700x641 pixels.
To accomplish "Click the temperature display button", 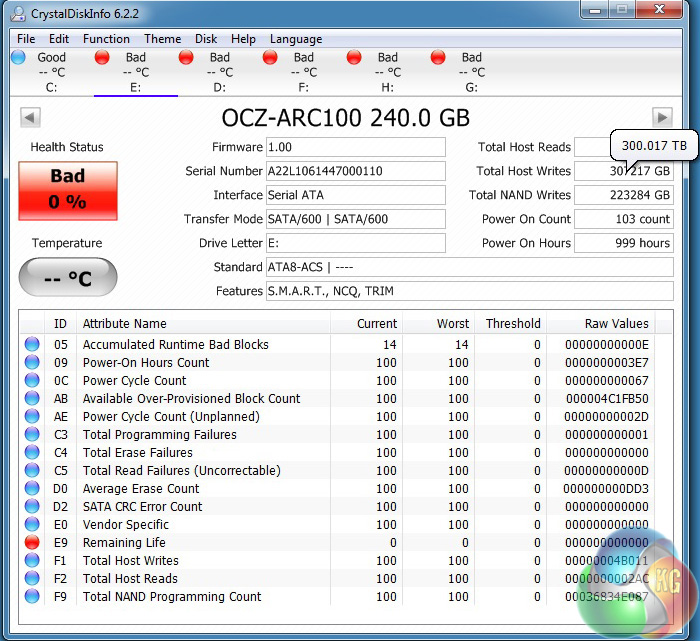I will tap(68, 277).
